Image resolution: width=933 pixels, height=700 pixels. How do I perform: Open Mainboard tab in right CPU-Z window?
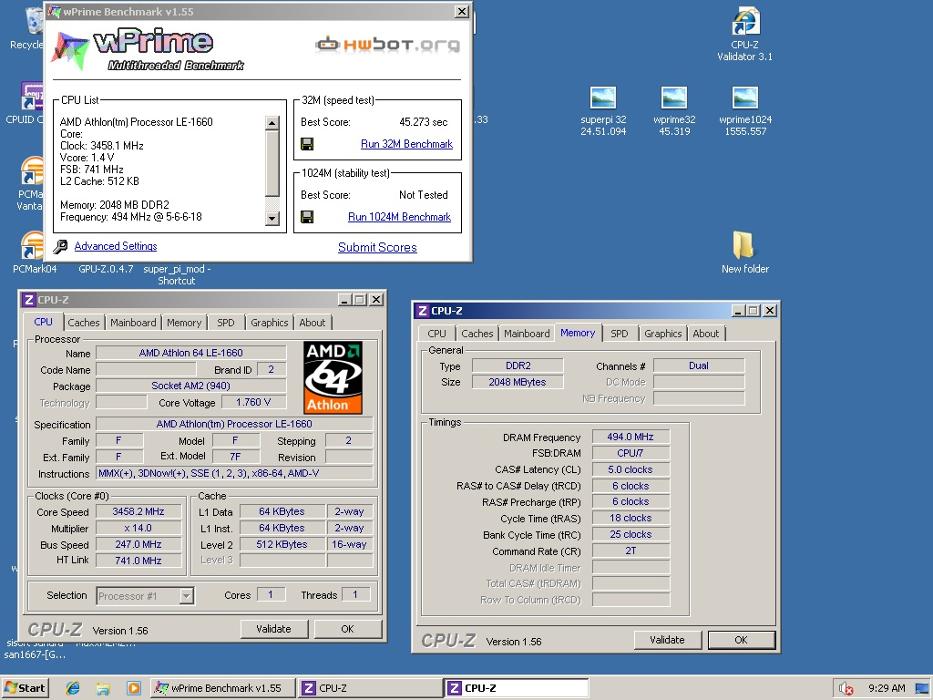[527, 334]
